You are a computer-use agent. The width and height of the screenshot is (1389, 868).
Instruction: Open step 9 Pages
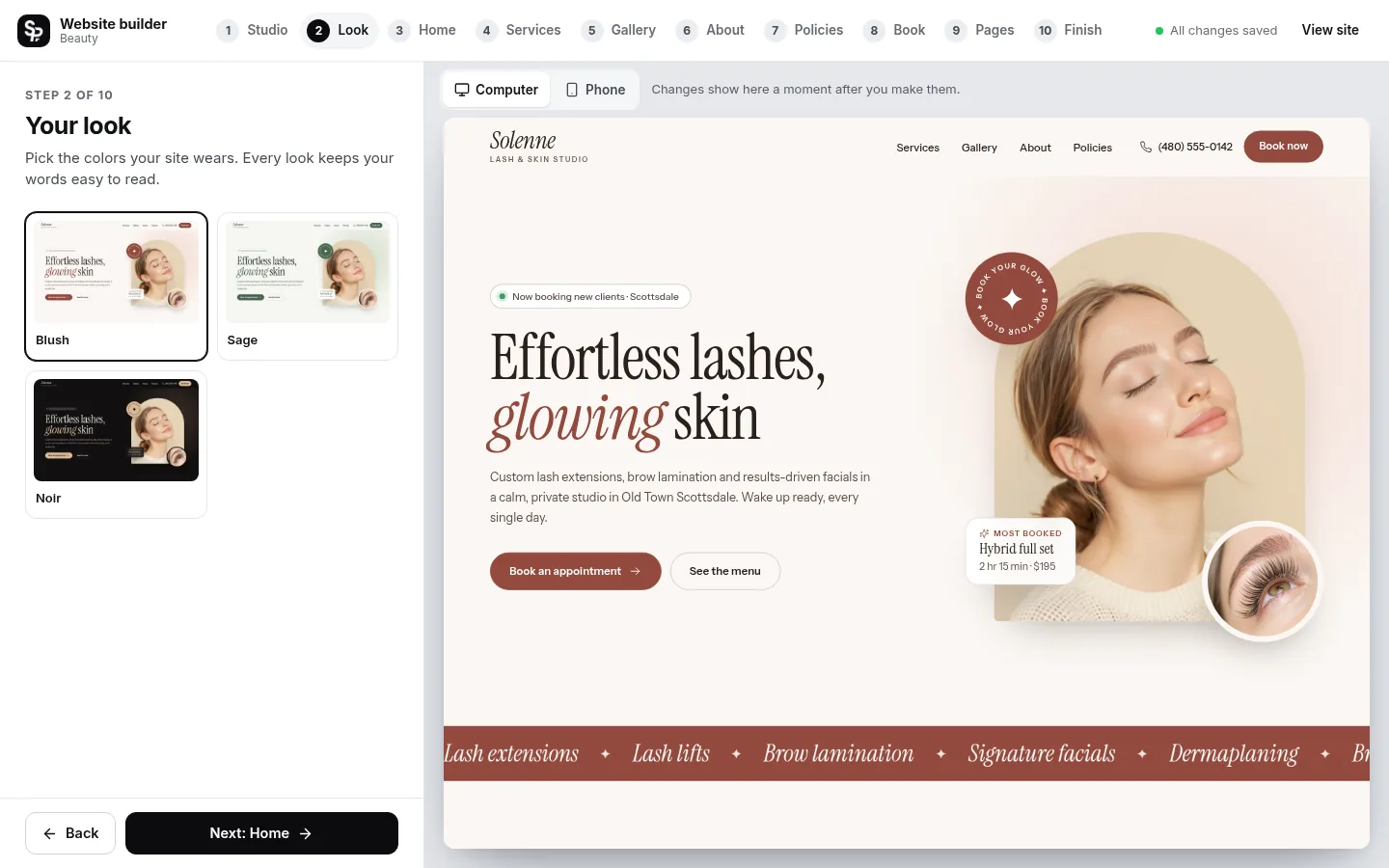coord(981,30)
